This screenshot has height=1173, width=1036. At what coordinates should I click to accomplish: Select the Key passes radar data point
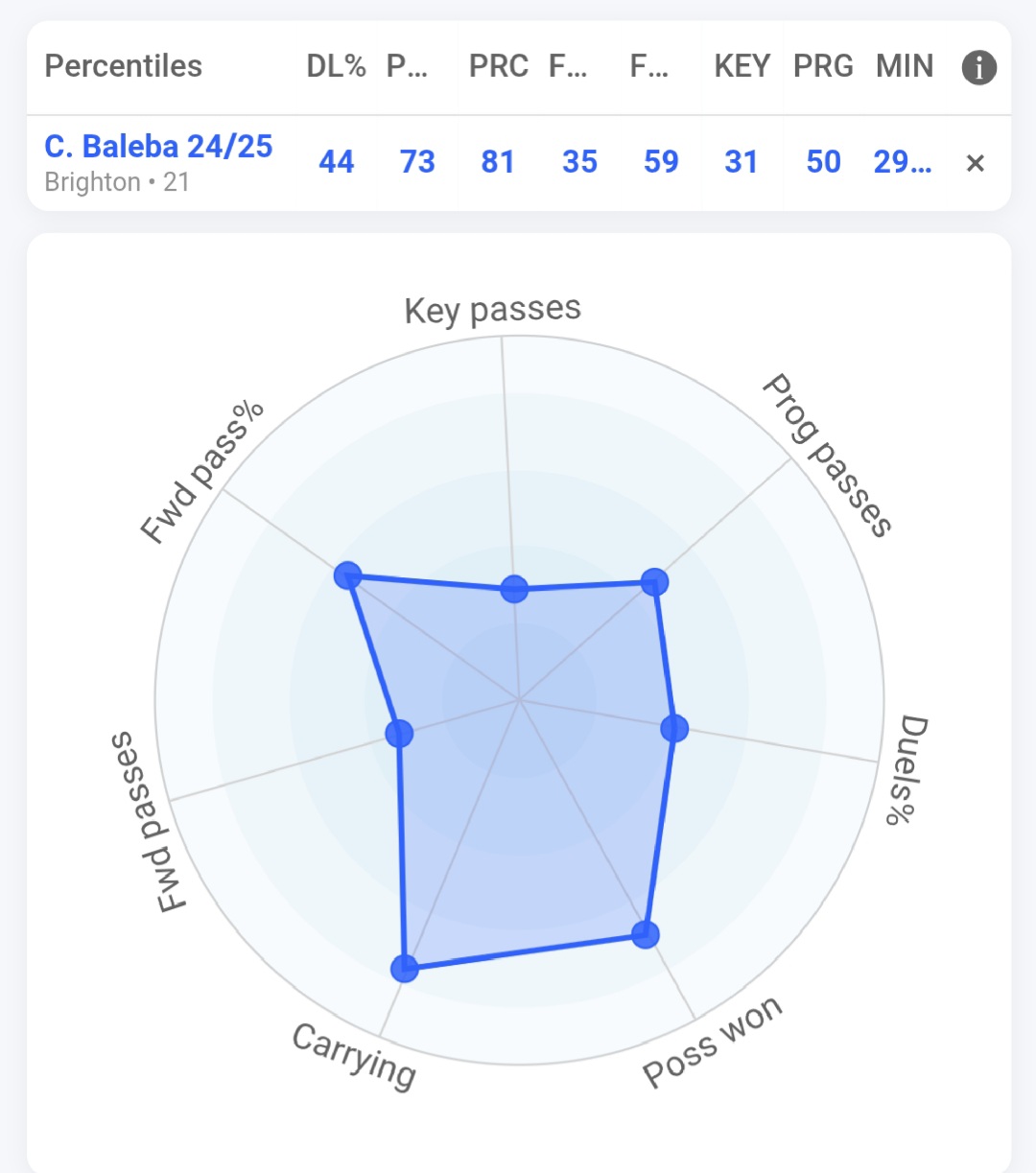514,589
